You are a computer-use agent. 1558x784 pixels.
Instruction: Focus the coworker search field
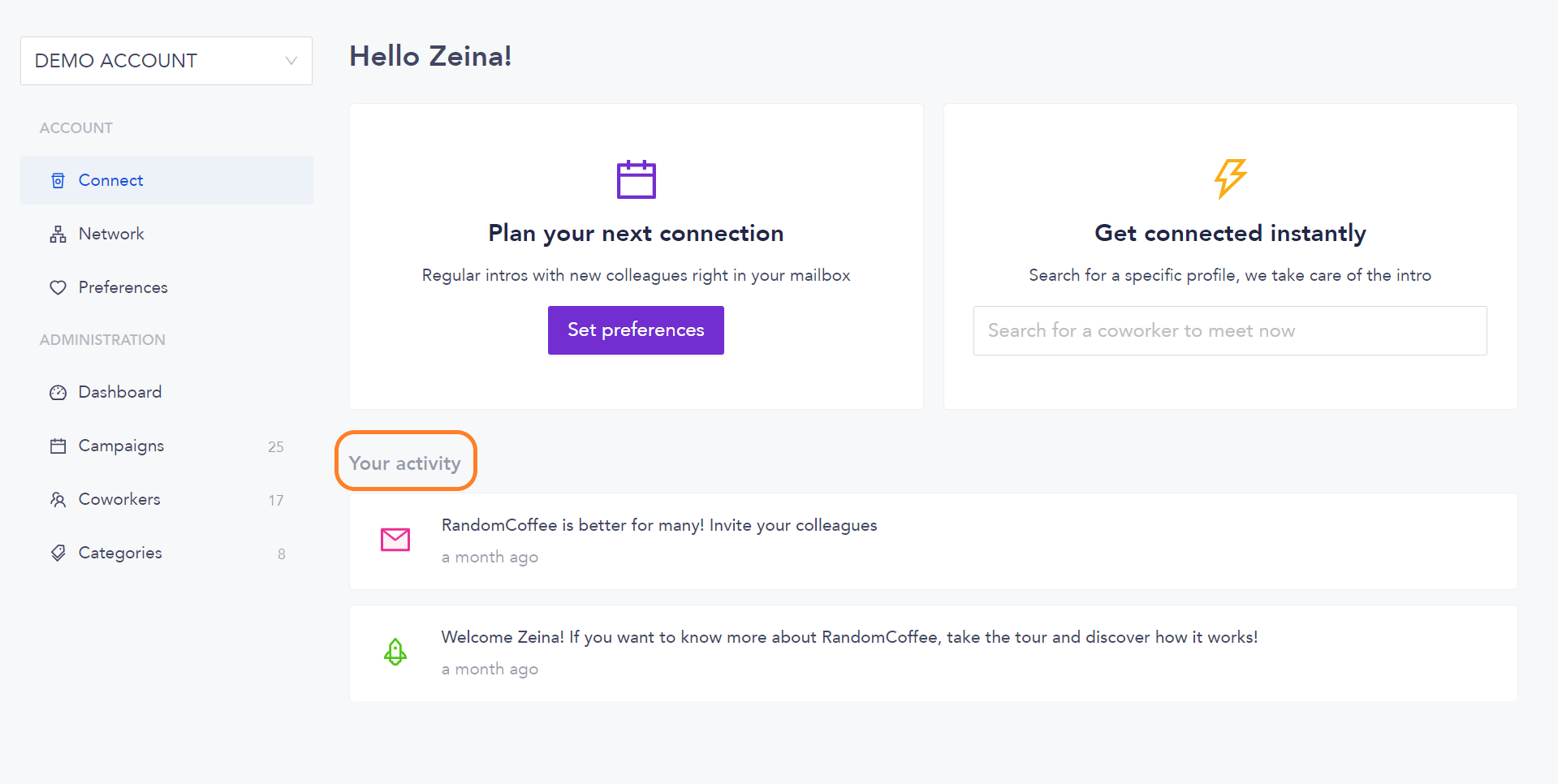click(x=1230, y=330)
